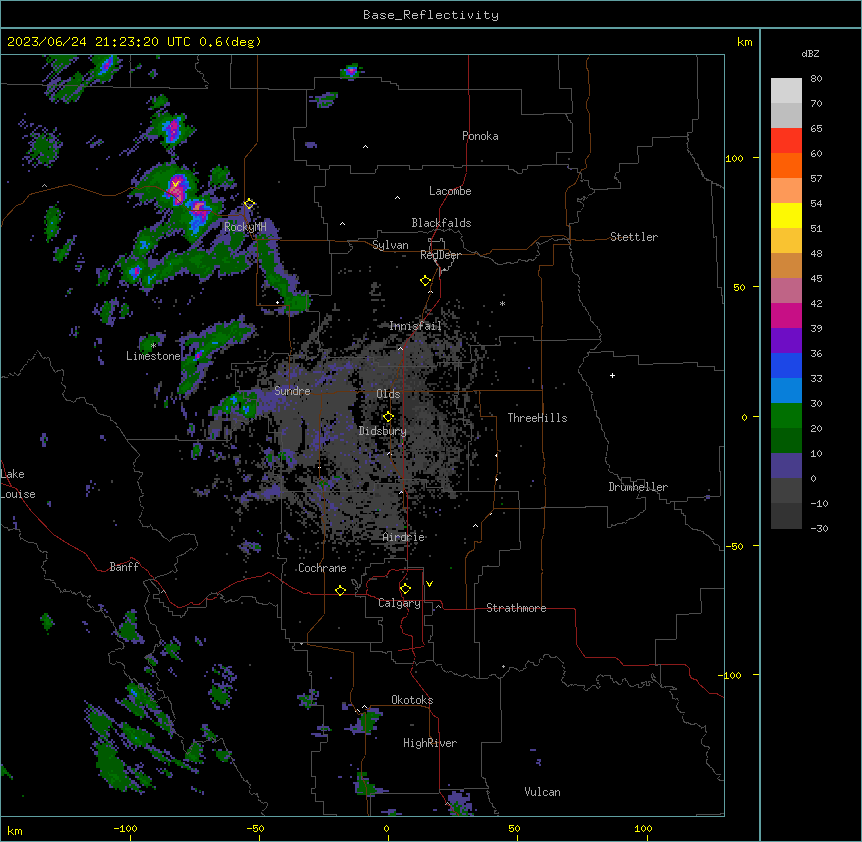Click the yellow diamond marker near RockyMH
862x842 pixels.
[250, 204]
